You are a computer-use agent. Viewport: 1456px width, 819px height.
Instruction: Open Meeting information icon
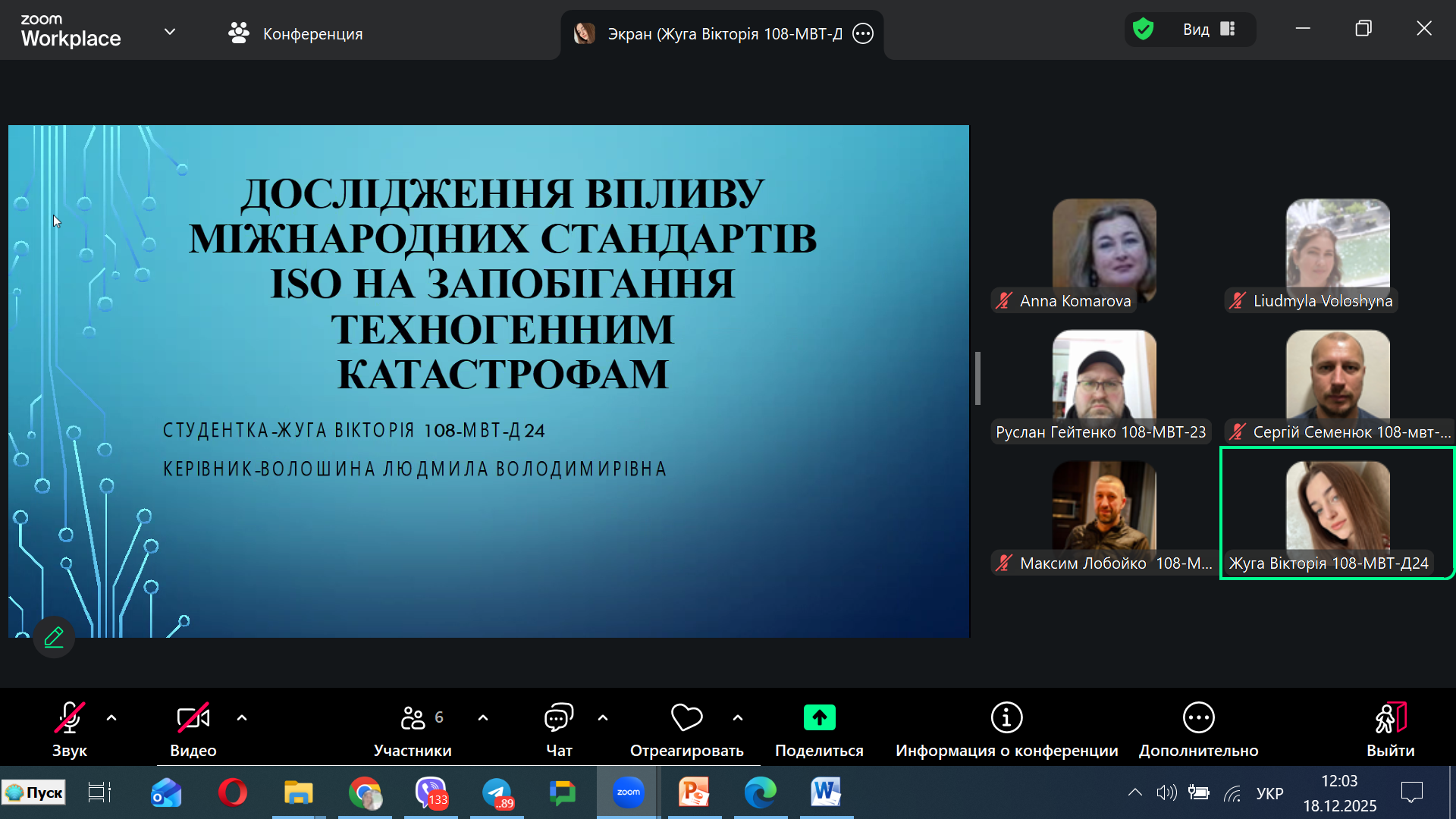(x=1006, y=718)
